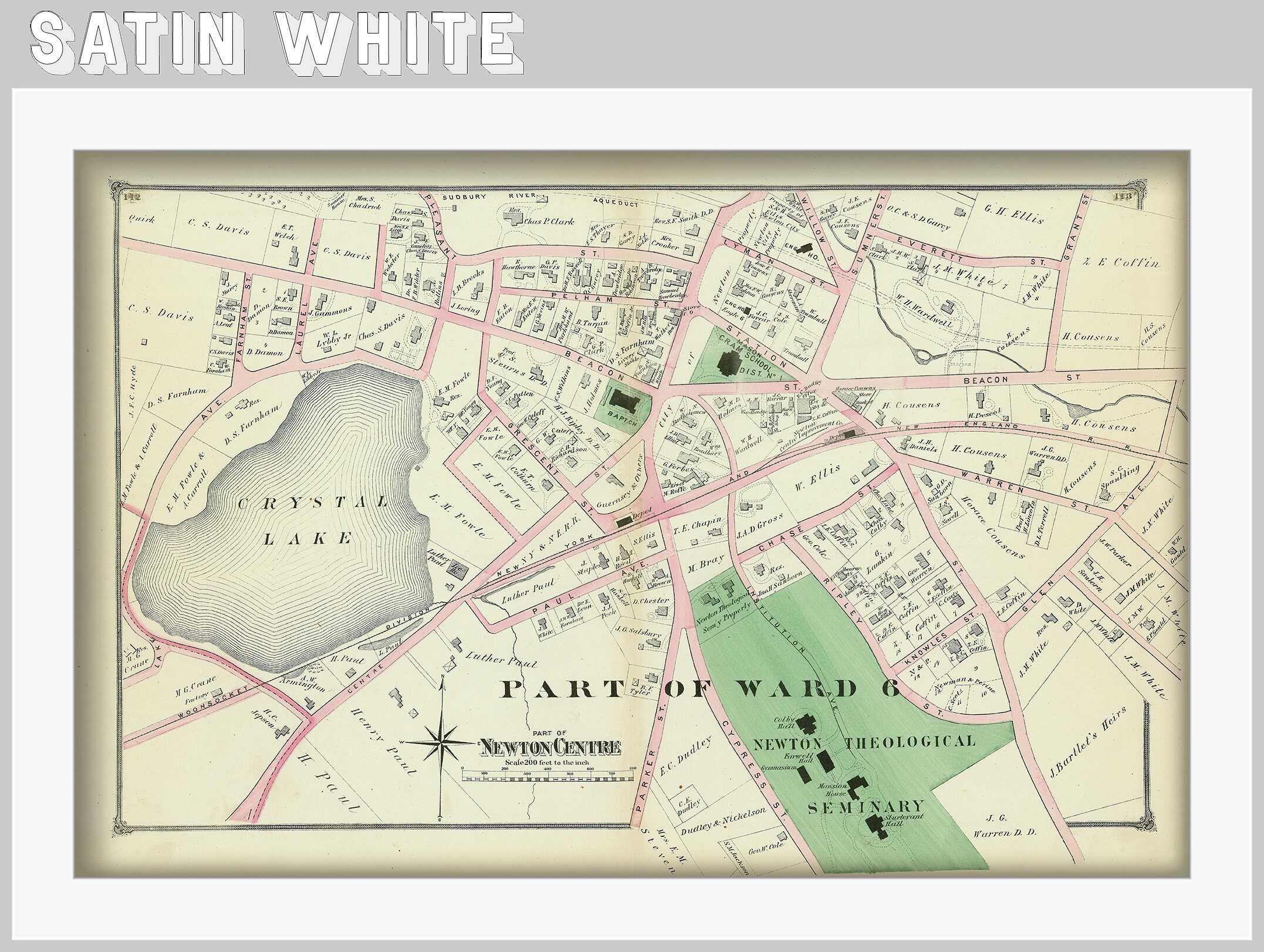Image resolution: width=1264 pixels, height=952 pixels.
Task: Click the 'Seminary' label on green area
Action: [866, 806]
